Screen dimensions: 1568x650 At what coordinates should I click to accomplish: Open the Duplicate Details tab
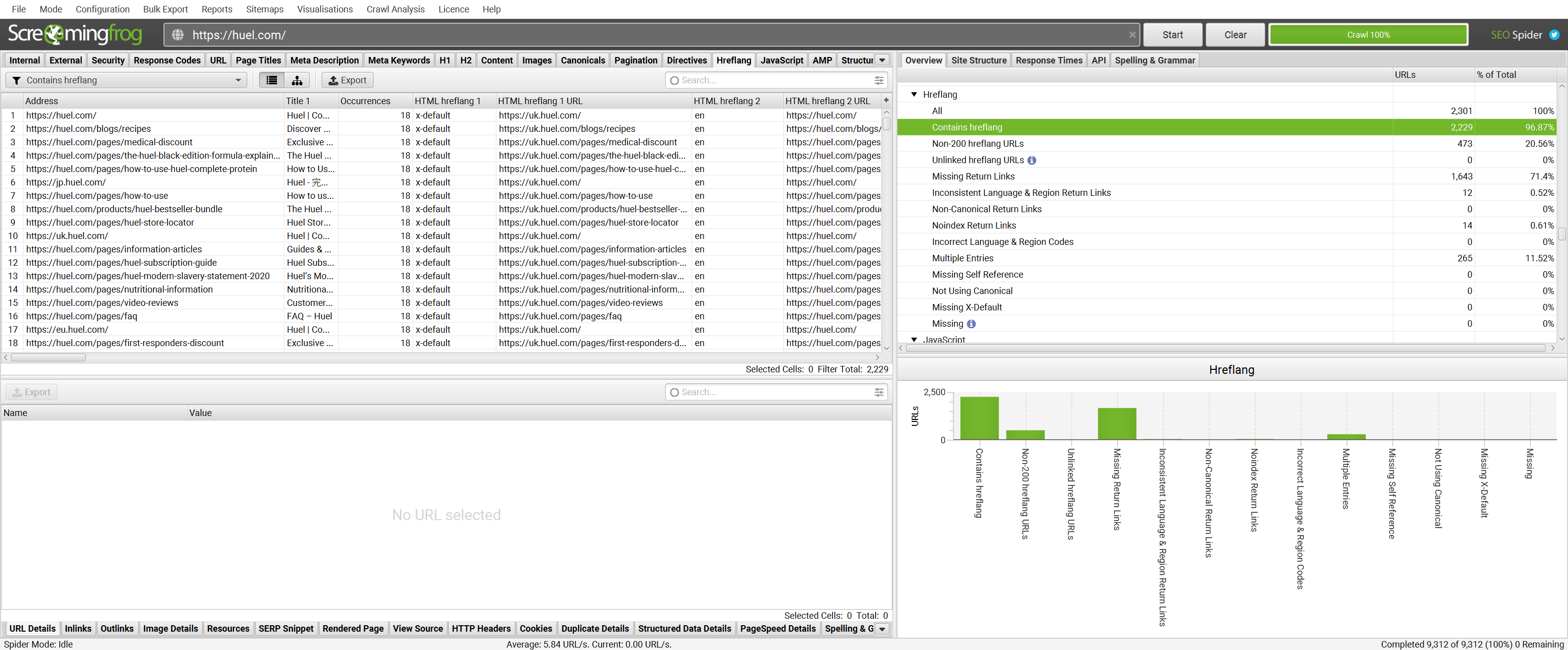[595, 629]
